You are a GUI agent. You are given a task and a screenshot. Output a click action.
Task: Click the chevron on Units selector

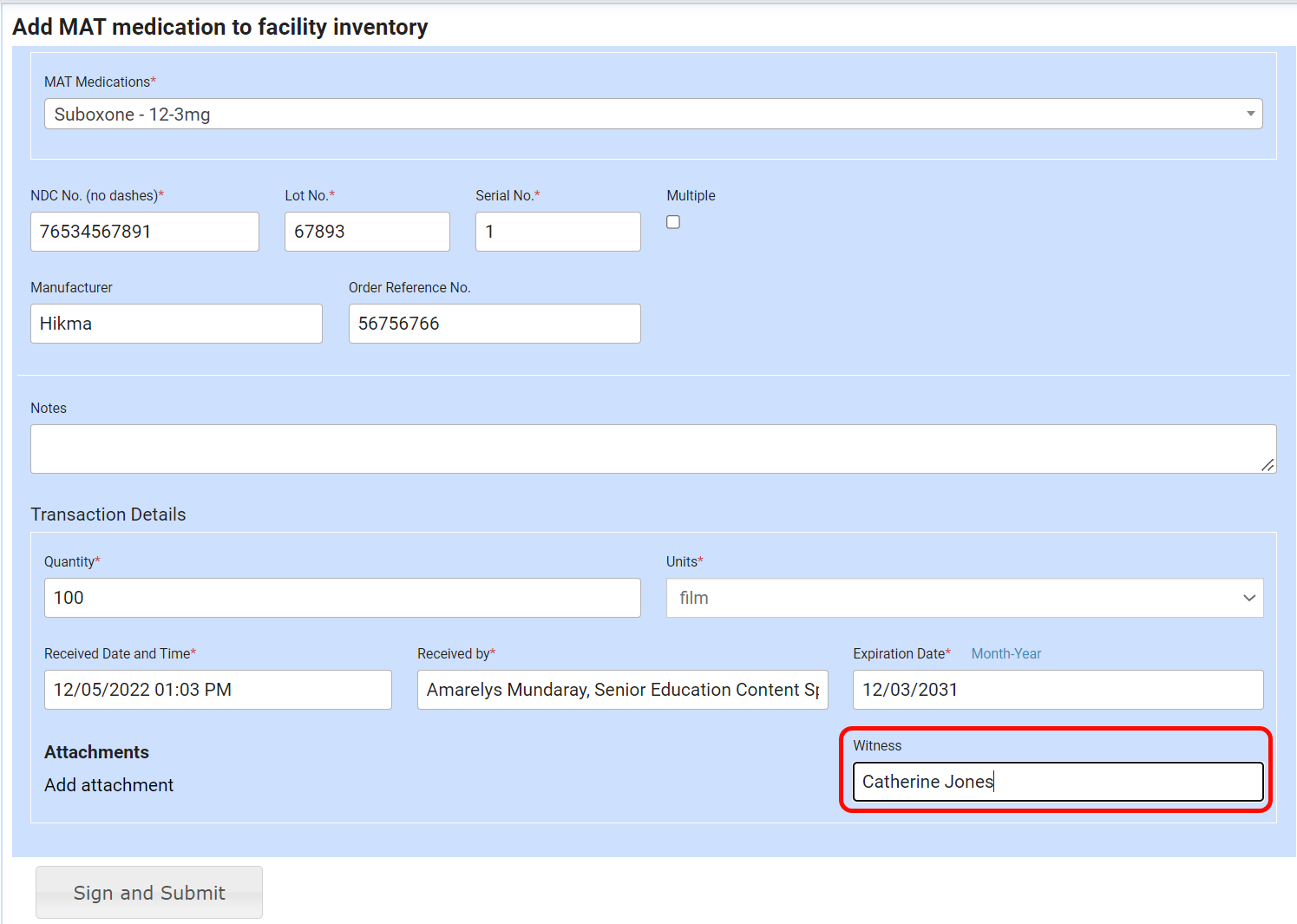[1249, 598]
